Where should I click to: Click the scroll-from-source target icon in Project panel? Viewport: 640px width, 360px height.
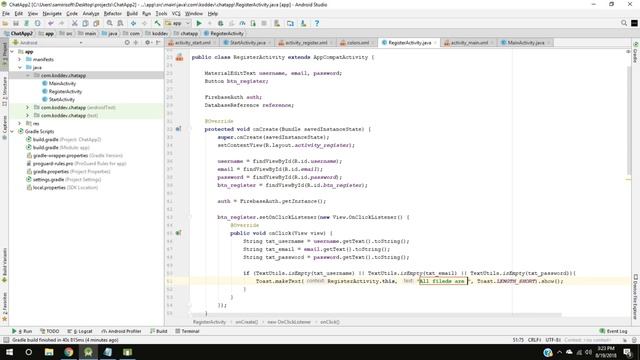pyautogui.click(x=127, y=42)
